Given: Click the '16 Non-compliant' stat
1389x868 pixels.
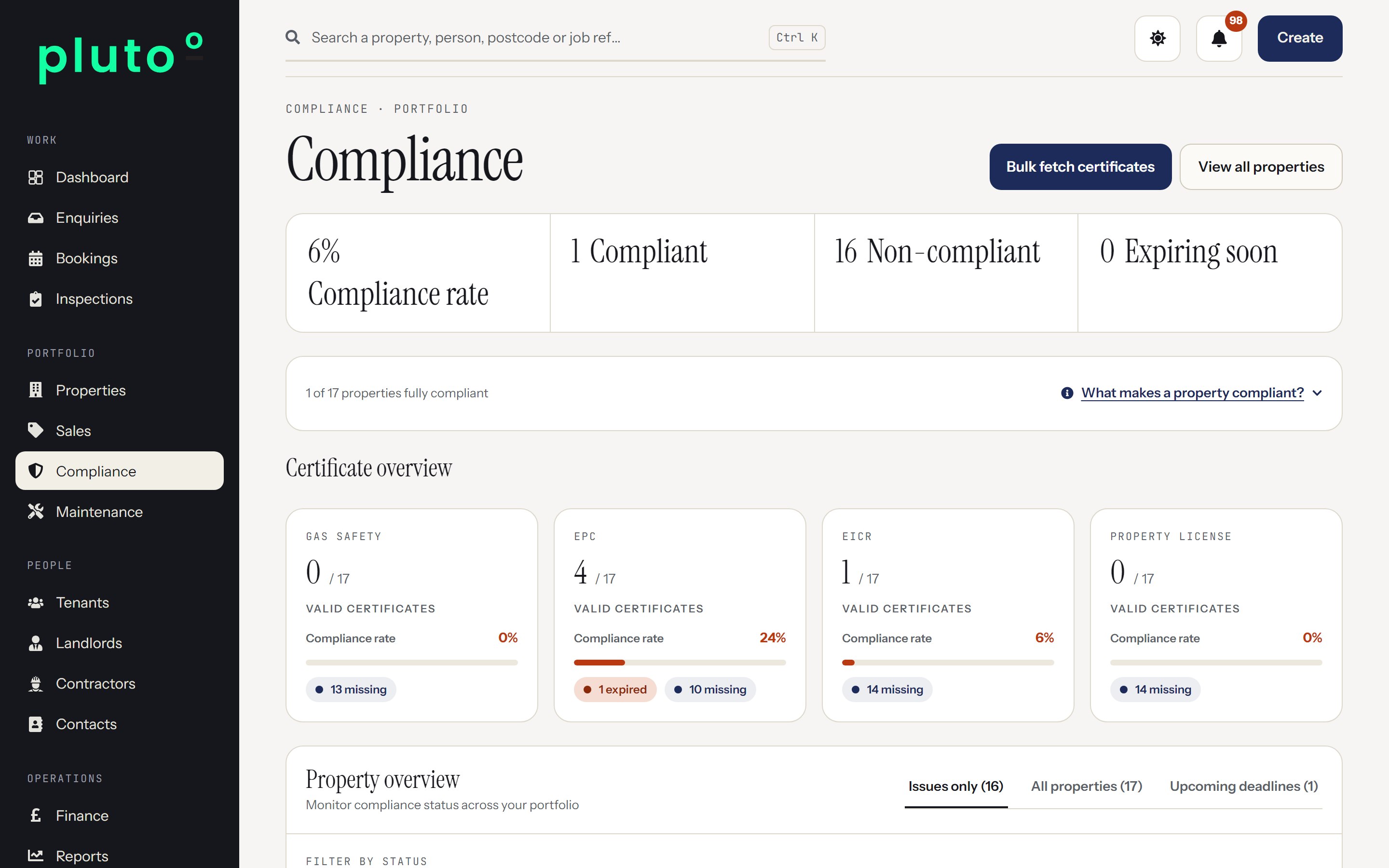Looking at the screenshot, I should click(945, 273).
